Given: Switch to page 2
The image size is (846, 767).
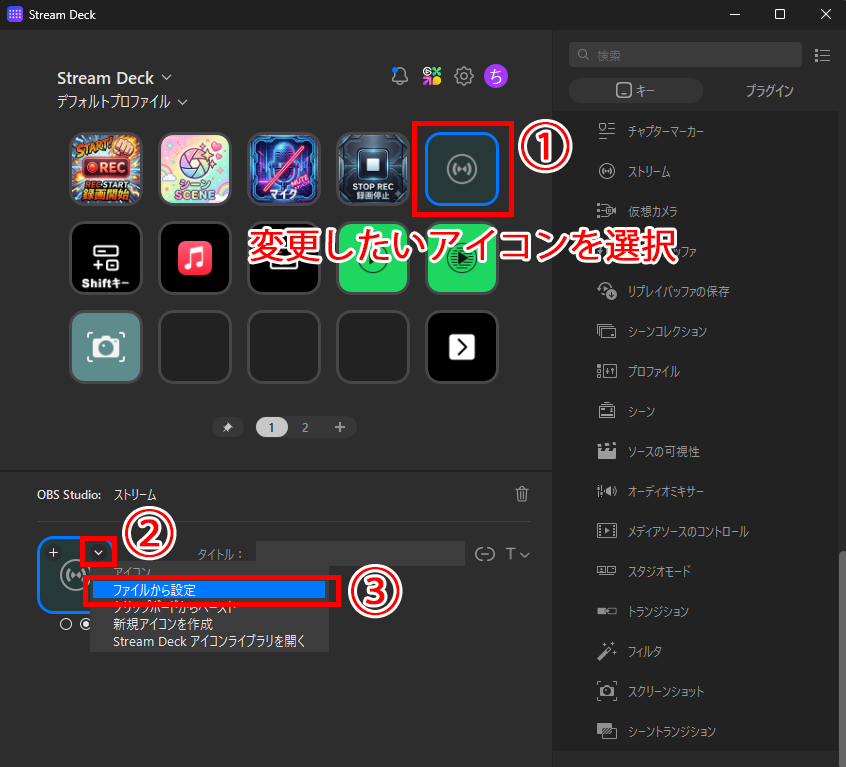Looking at the screenshot, I should [x=305, y=428].
